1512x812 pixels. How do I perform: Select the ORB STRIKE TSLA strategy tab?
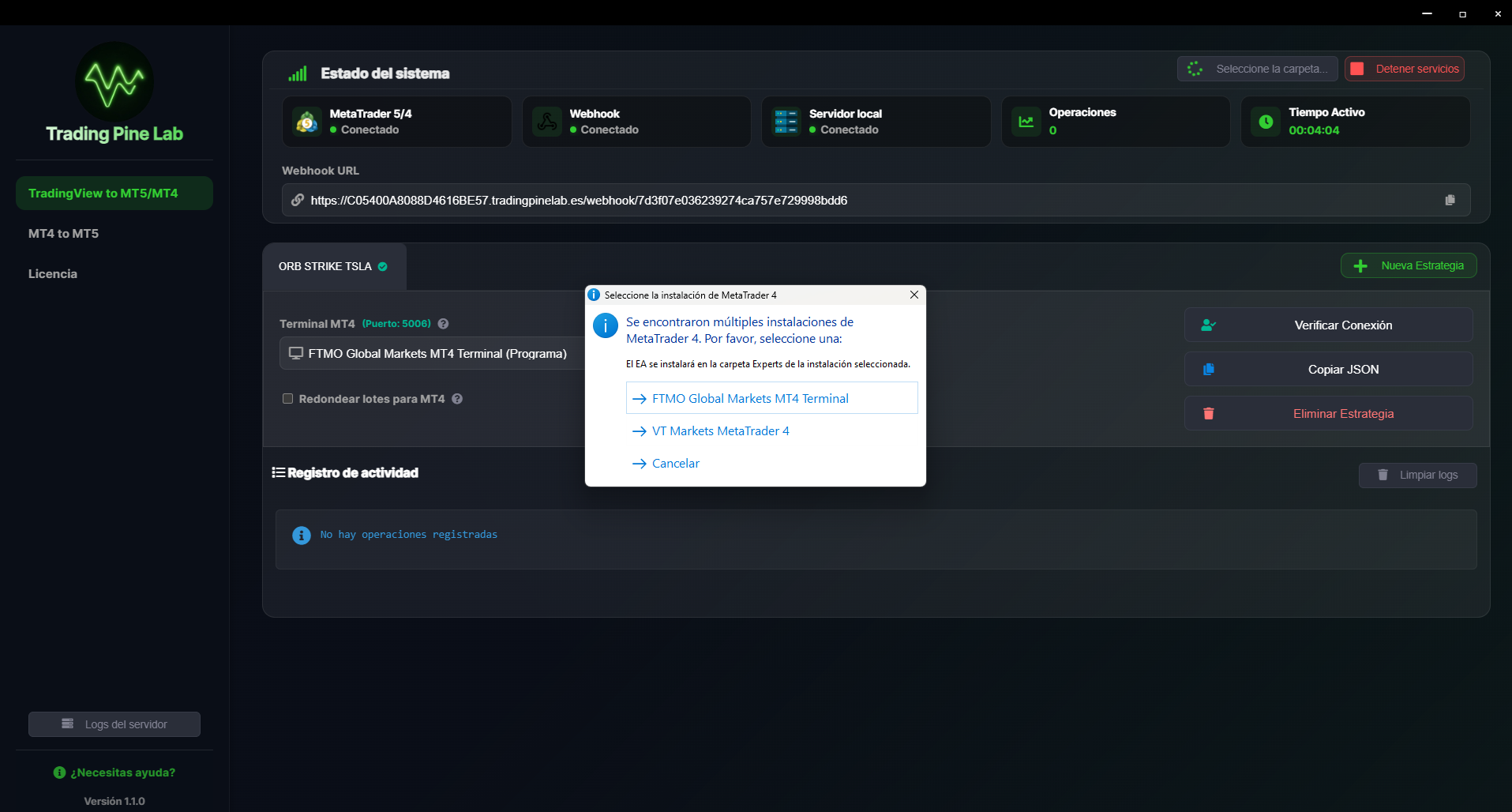(x=334, y=266)
